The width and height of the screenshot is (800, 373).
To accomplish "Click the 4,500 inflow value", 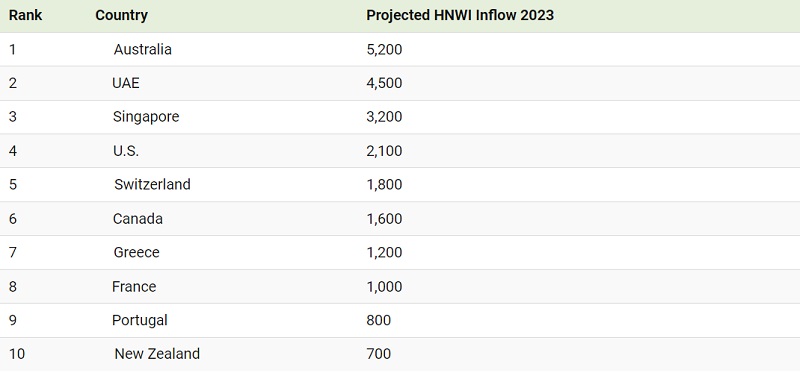I will click(384, 83).
